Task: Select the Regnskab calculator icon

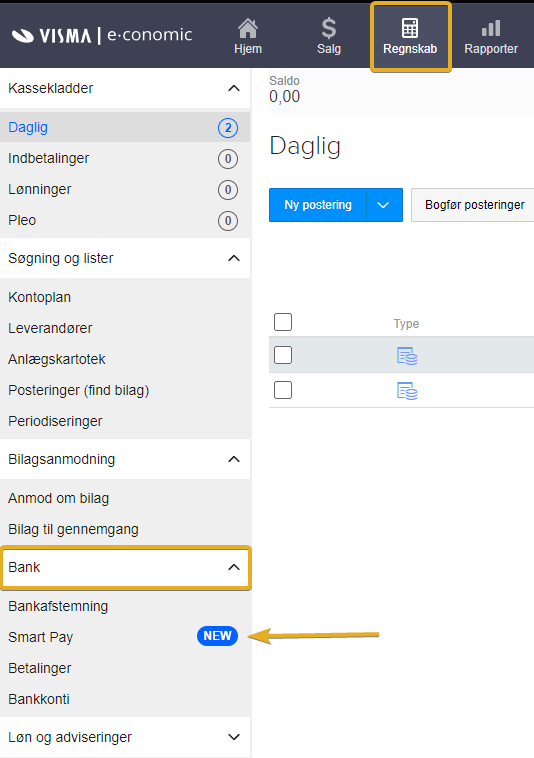Action: 410,28
